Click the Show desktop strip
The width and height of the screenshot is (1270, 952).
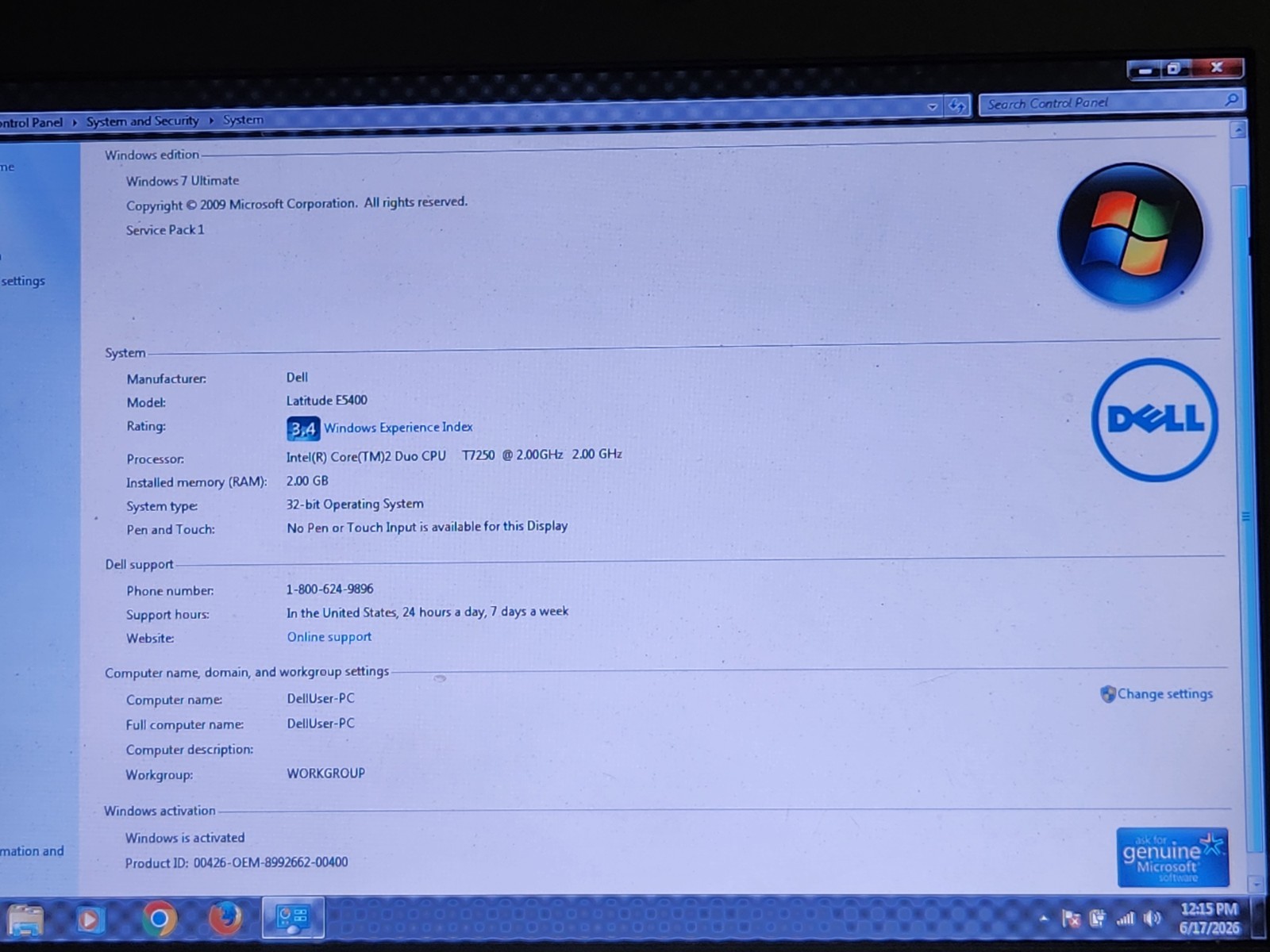1257,919
